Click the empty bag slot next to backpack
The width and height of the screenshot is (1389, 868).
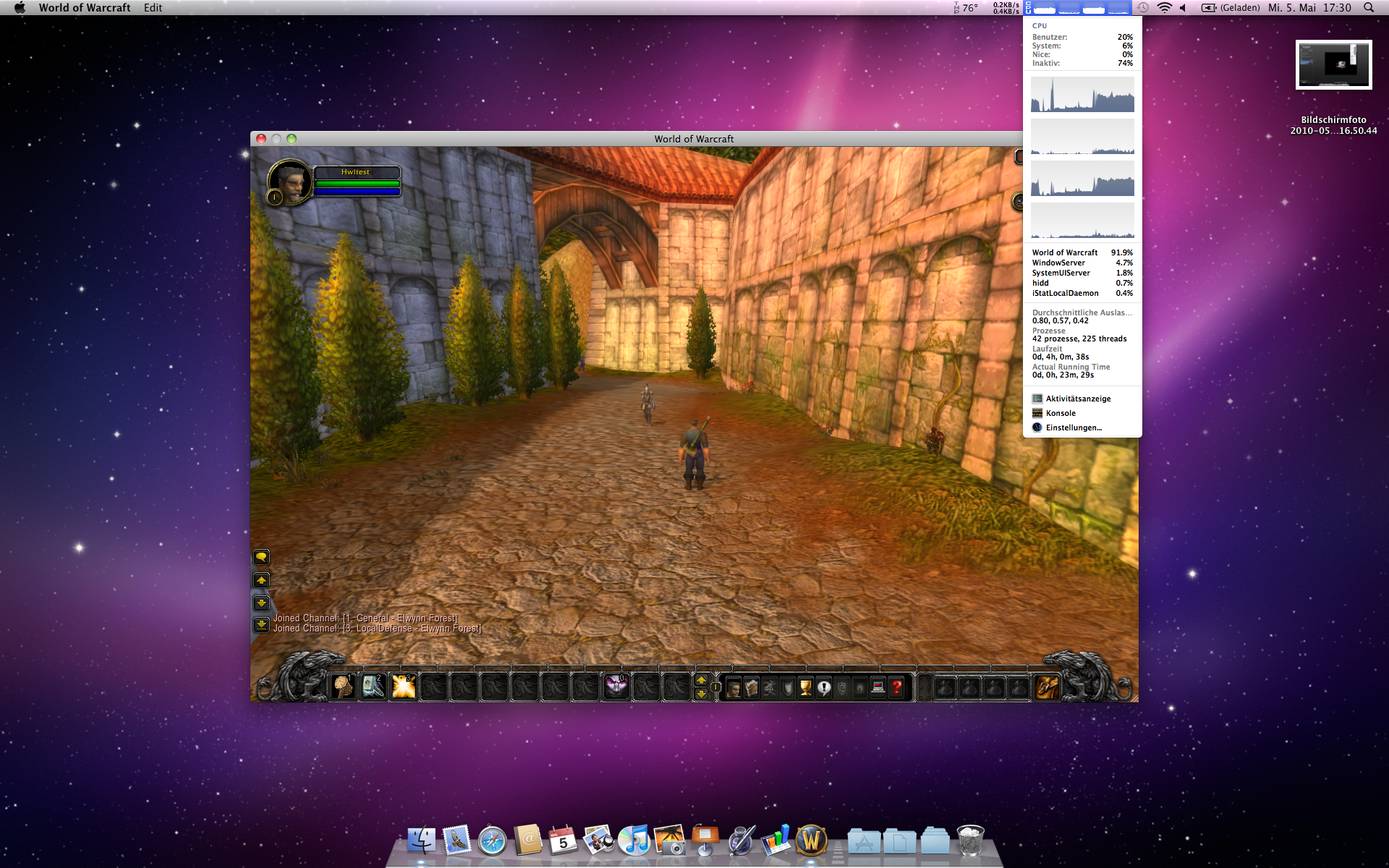1019,687
